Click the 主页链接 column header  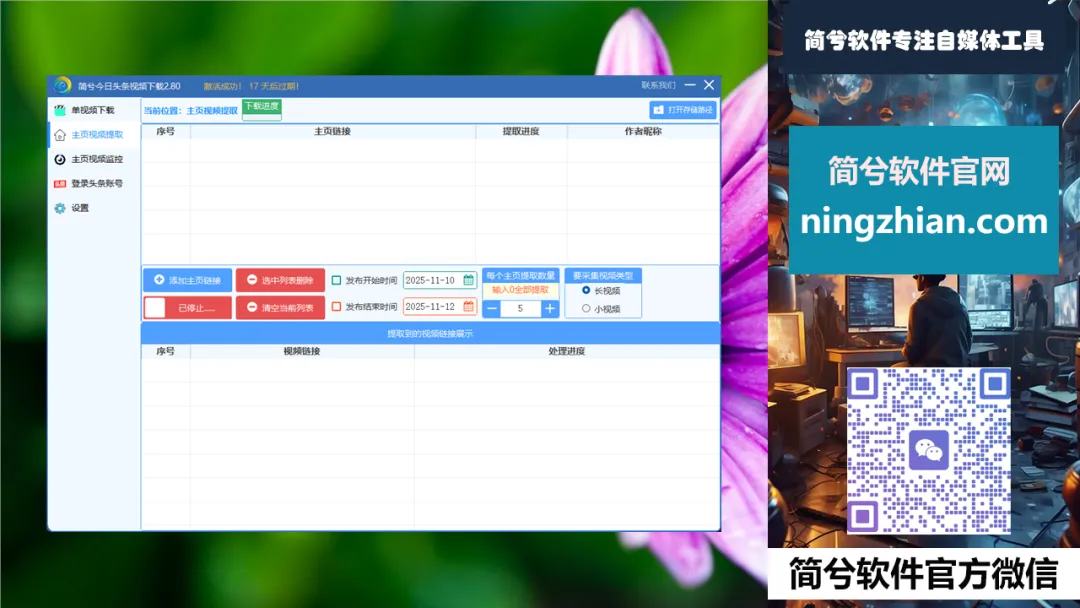click(x=333, y=132)
